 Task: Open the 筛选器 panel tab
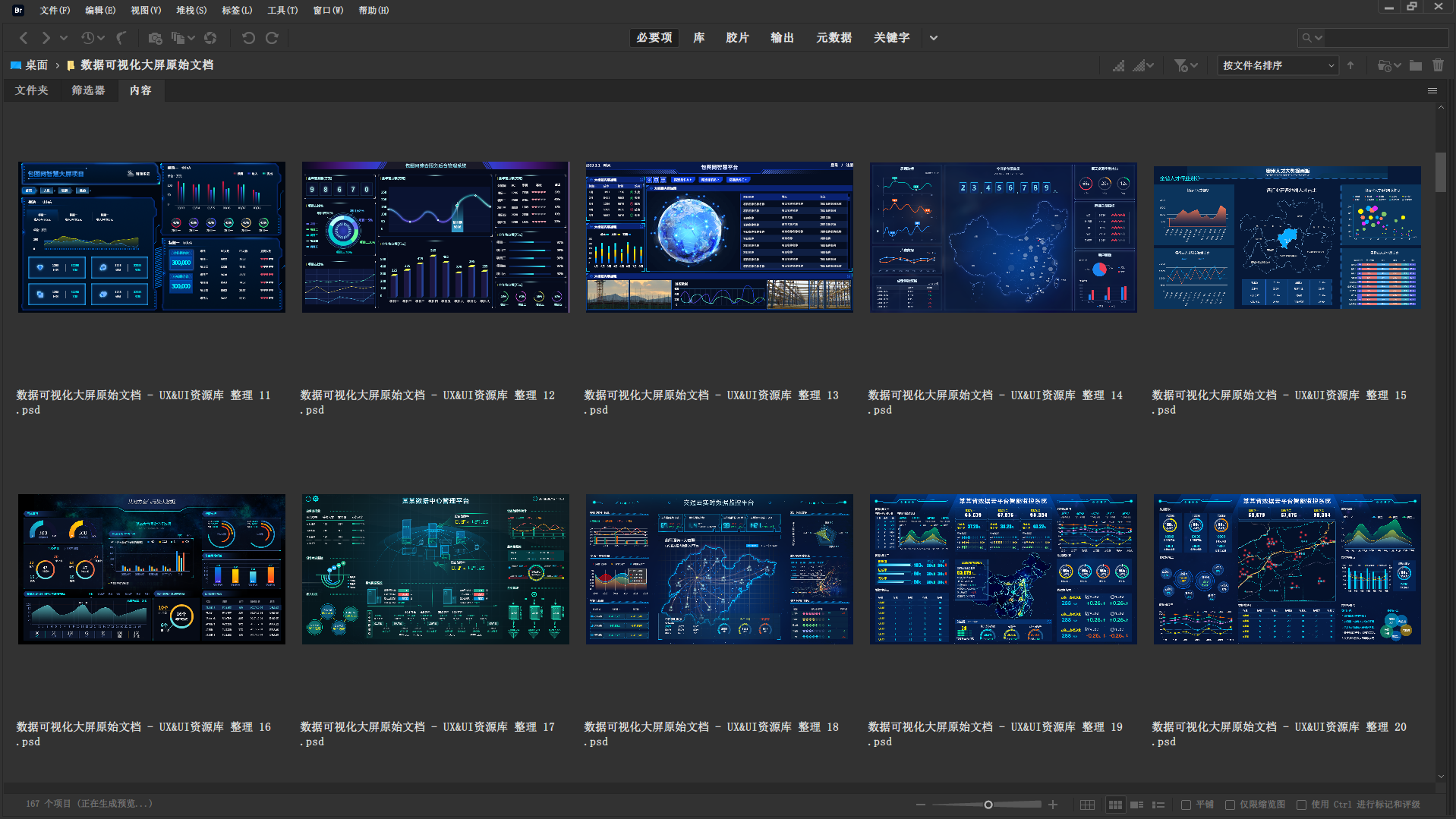pos(89,91)
